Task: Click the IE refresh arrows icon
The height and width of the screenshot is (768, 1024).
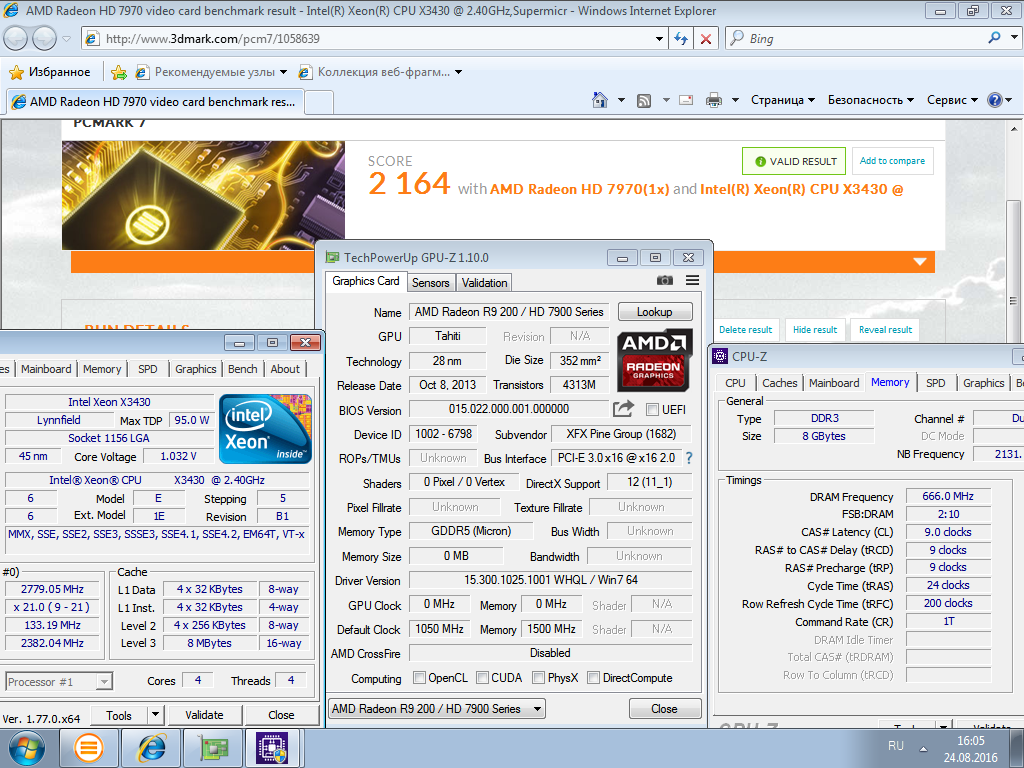Action: tap(680, 39)
